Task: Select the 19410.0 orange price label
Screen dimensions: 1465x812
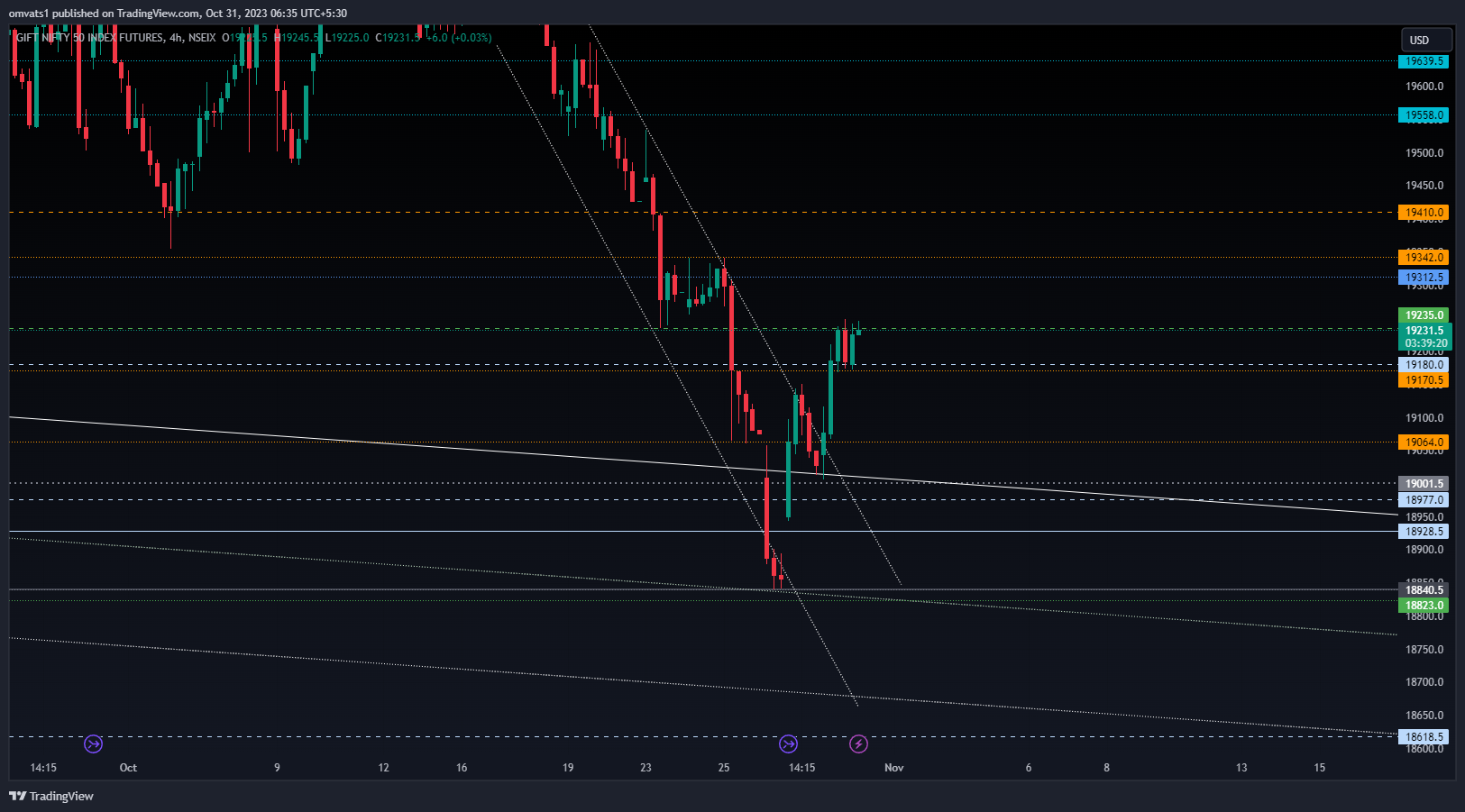Action: tap(1424, 213)
